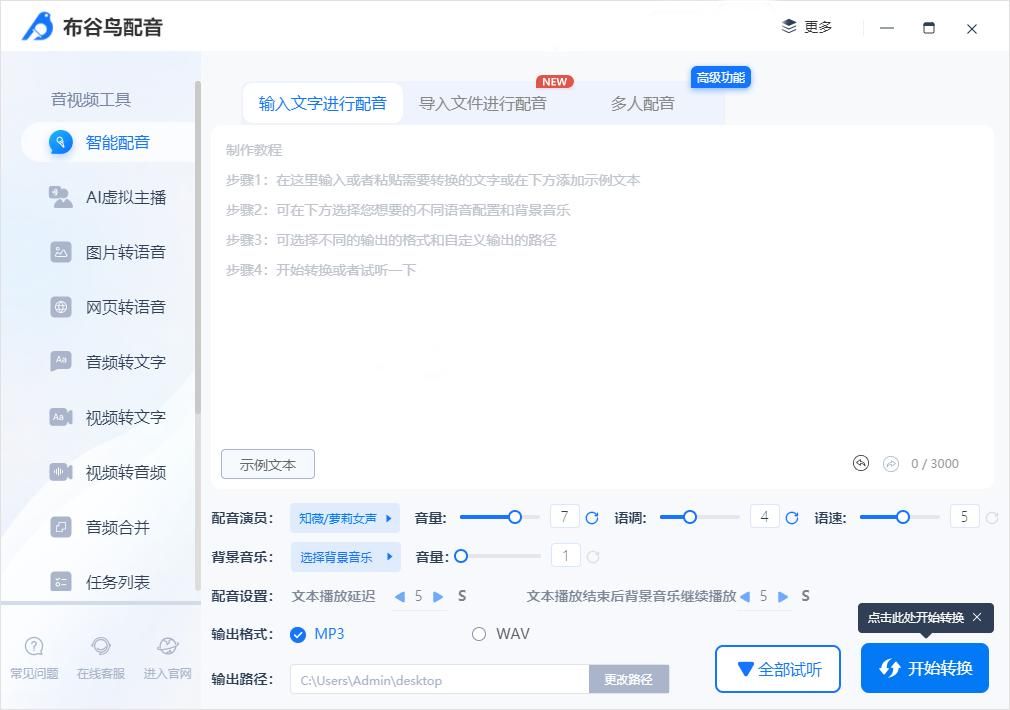Viewport: 1010px width, 710px height.
Task: Click the 布谷鸟配音 bird logo icon
Action: [37, 26]
